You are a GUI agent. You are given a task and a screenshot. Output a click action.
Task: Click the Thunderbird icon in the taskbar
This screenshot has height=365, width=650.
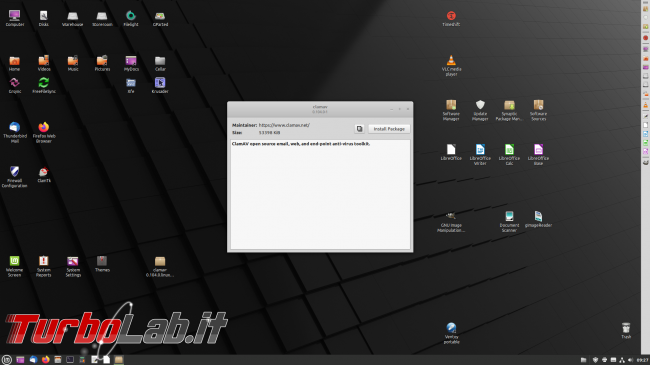click(33, 360)
